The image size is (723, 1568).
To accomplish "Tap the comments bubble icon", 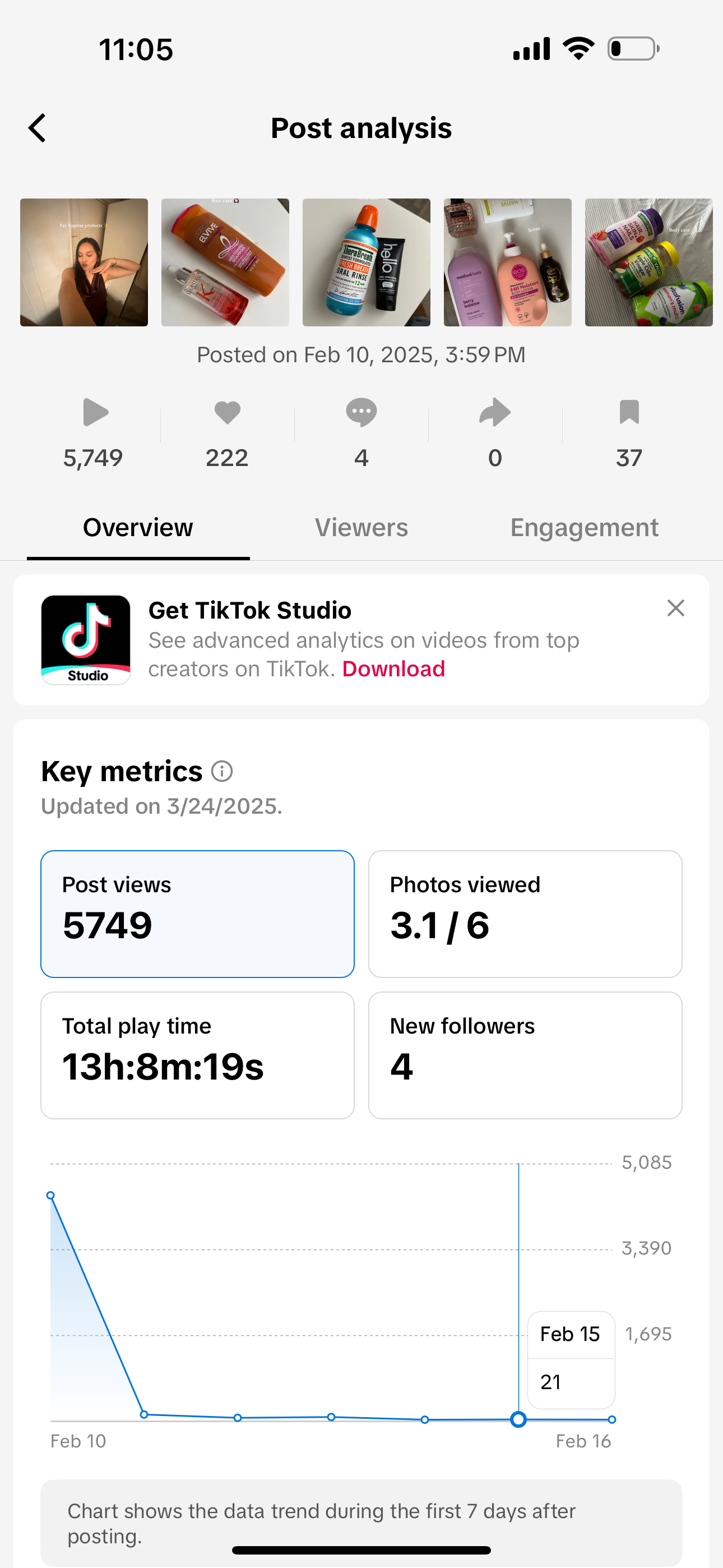I will point(361,412).
